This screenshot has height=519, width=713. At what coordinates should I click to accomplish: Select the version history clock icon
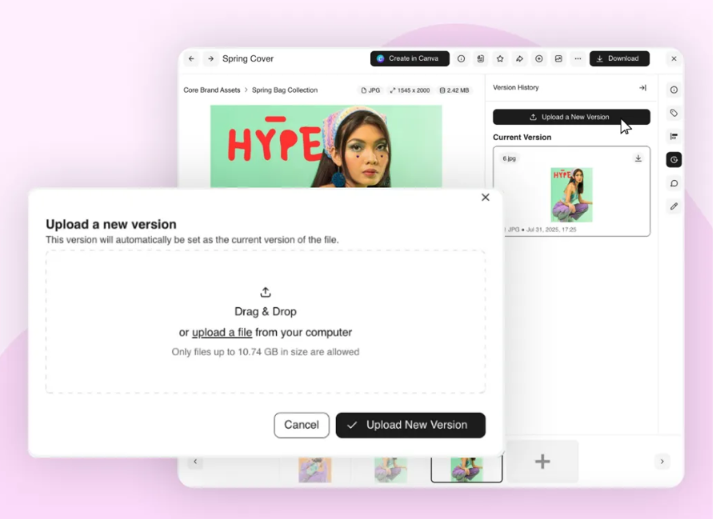674,160
